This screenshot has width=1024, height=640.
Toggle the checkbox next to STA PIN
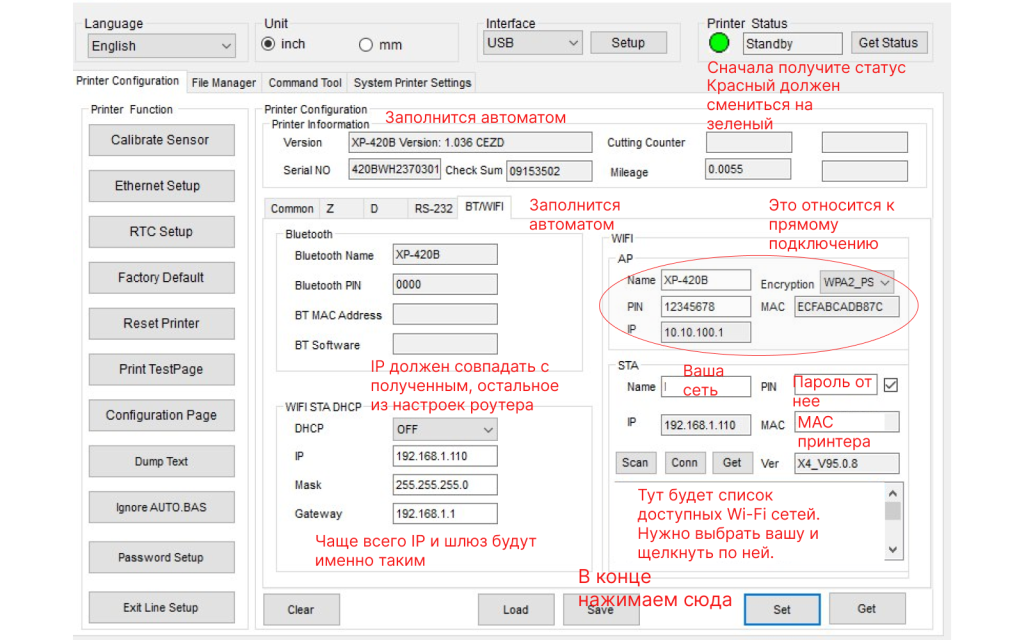coord(891,385)
